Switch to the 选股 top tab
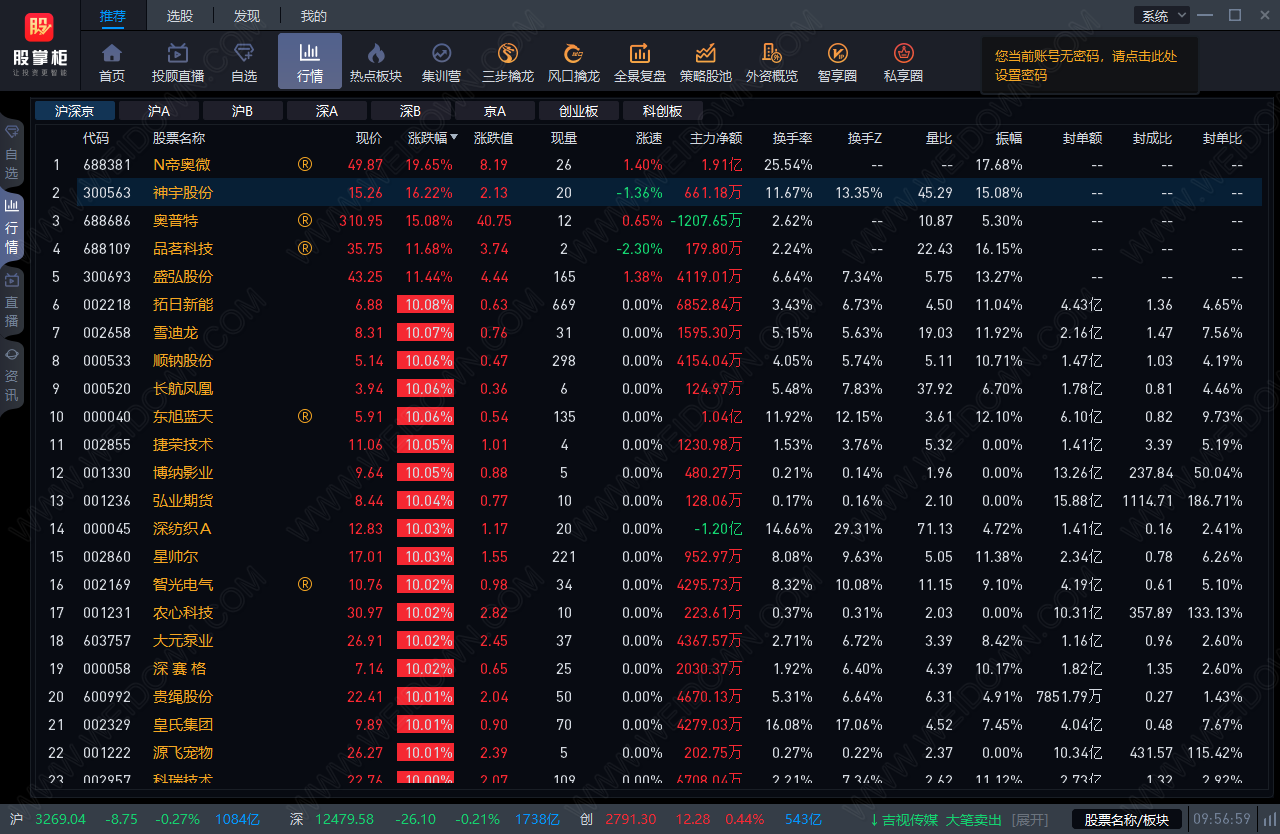The height and width of the screenshot is (834, 1280). pos(179,16)
